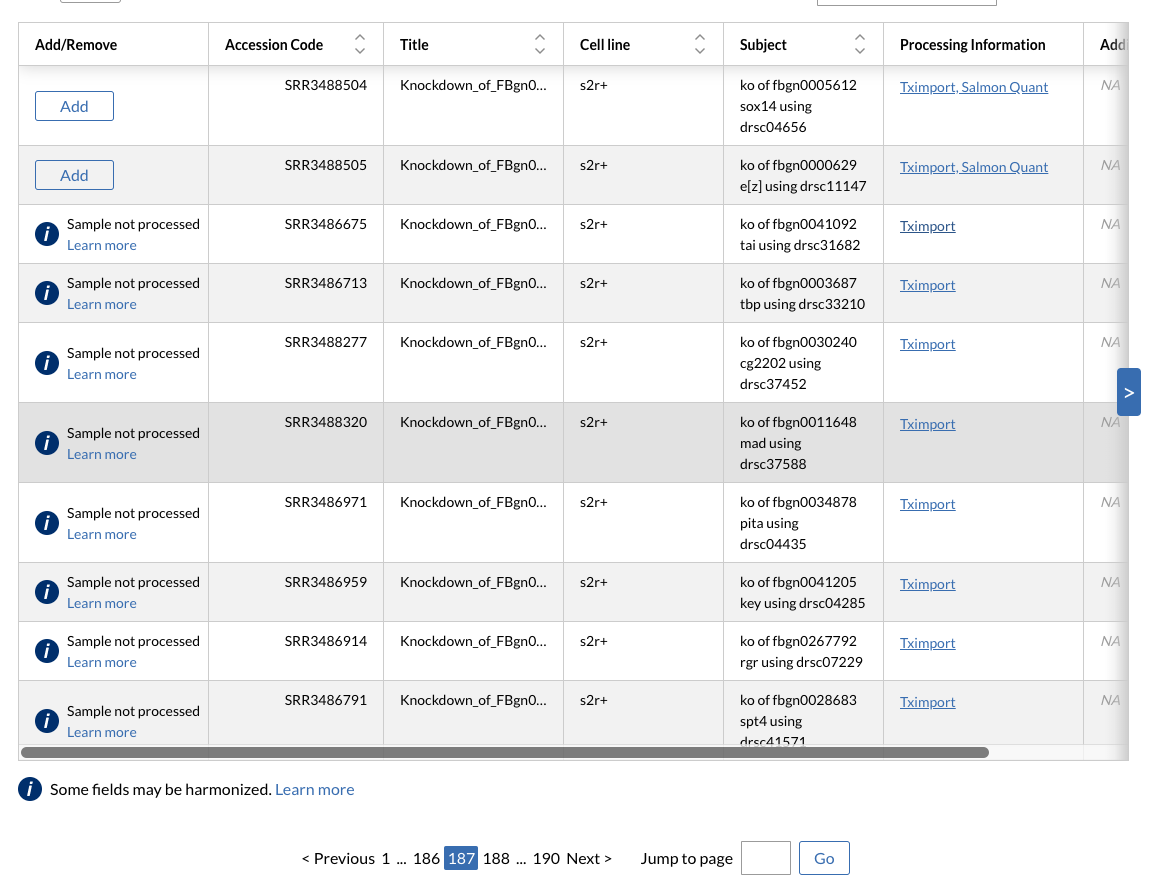
Task: Click info icon beside harmonized fields note
Action: (30, 789)
